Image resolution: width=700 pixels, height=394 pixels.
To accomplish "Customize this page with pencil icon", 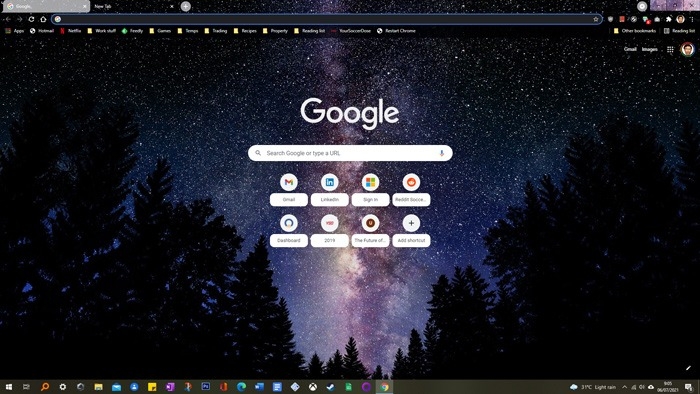I will (688, 368).
